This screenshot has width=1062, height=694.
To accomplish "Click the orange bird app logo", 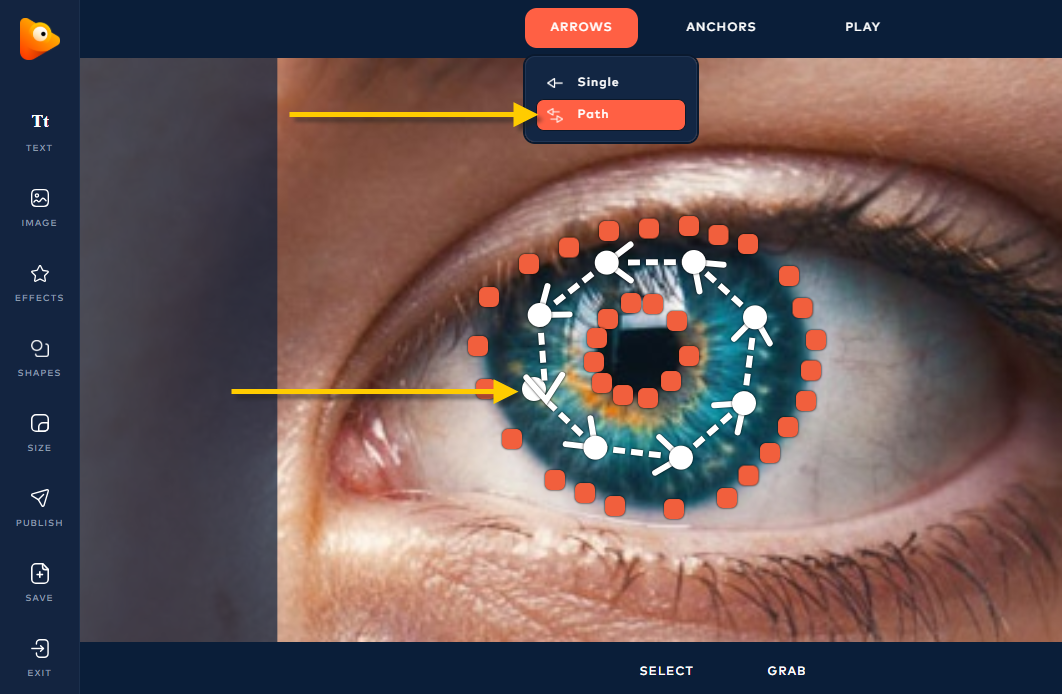I will coord(39,39).
